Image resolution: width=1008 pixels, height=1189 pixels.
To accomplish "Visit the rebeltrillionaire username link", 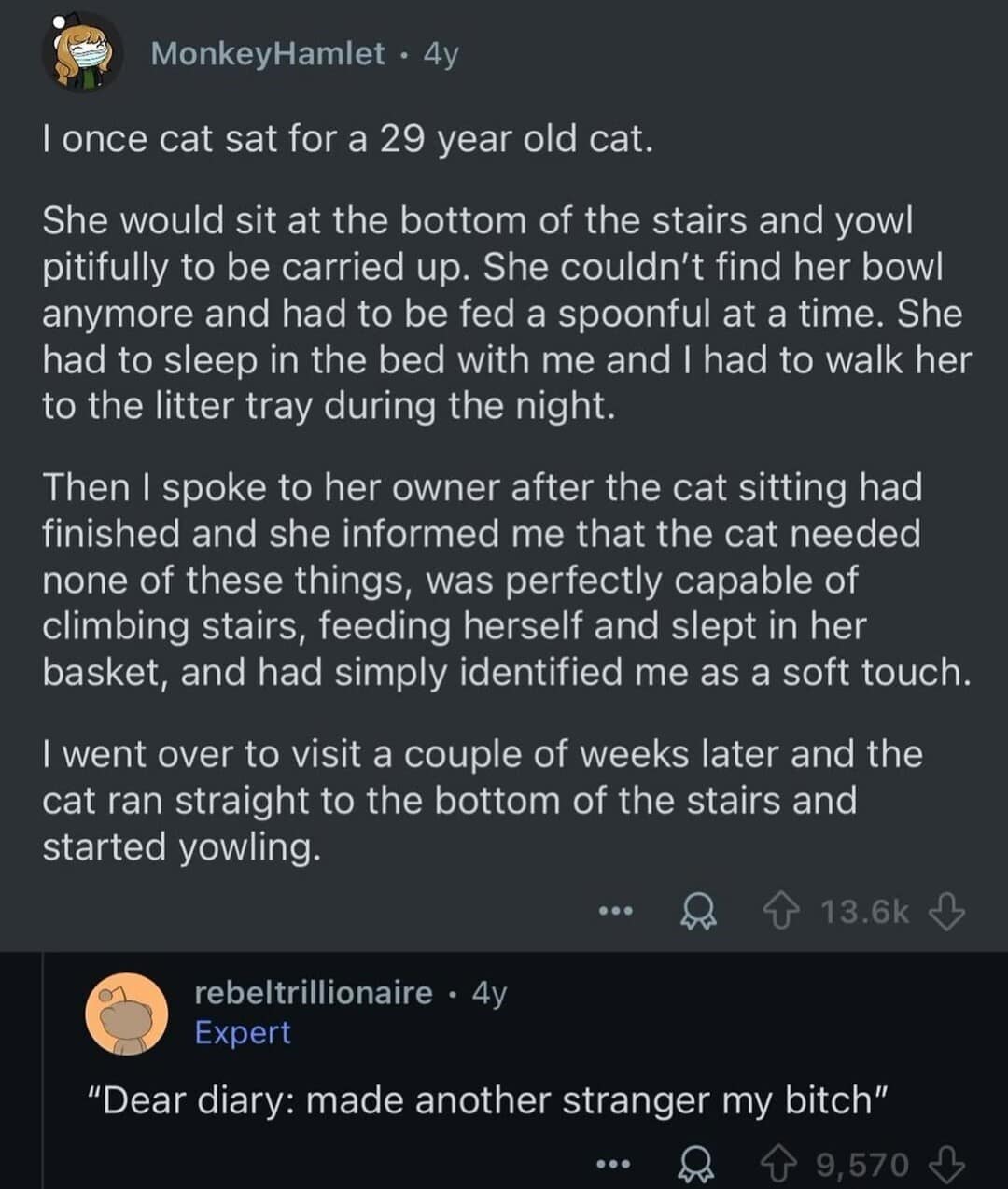I will (314, 992).
